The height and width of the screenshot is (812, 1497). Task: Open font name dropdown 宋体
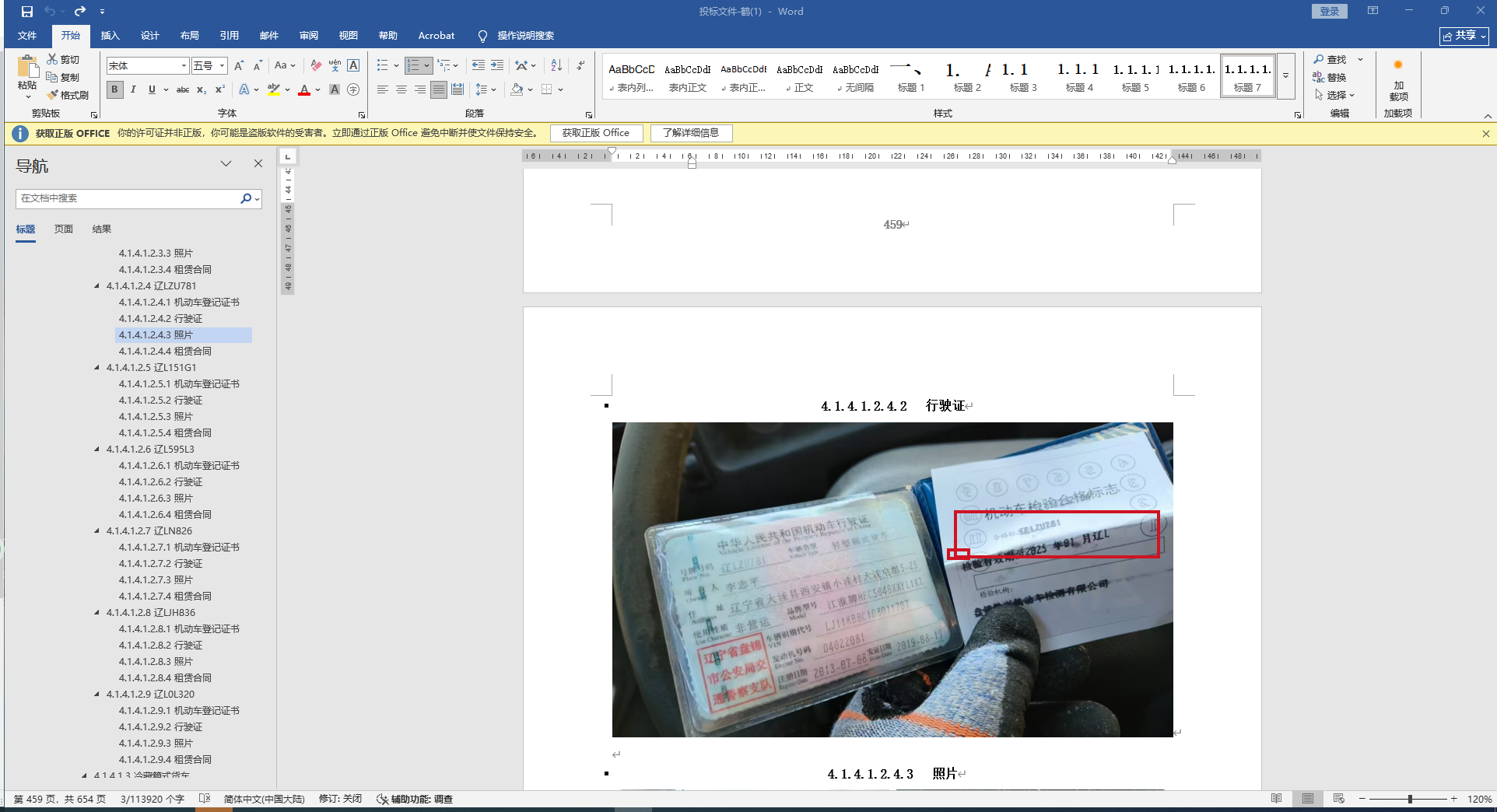coord(184,66)
